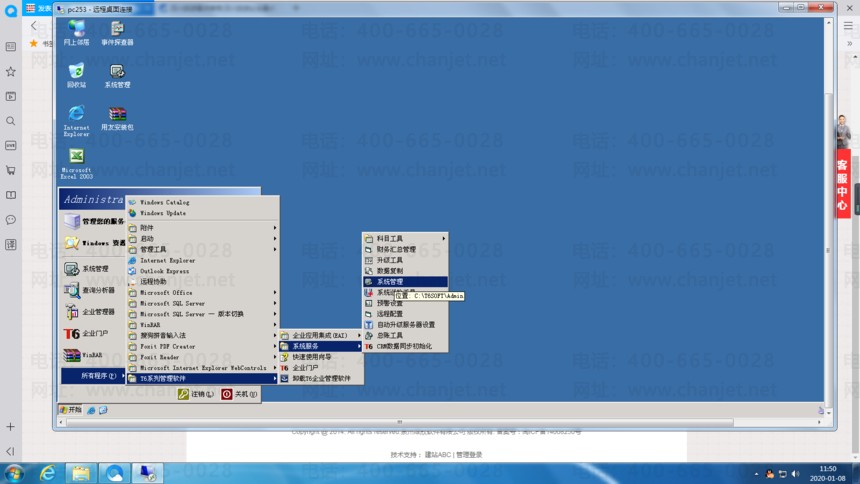860x484 pixels.
Task: Launch Internet Explorer from programs list
Action: point(202,260)
